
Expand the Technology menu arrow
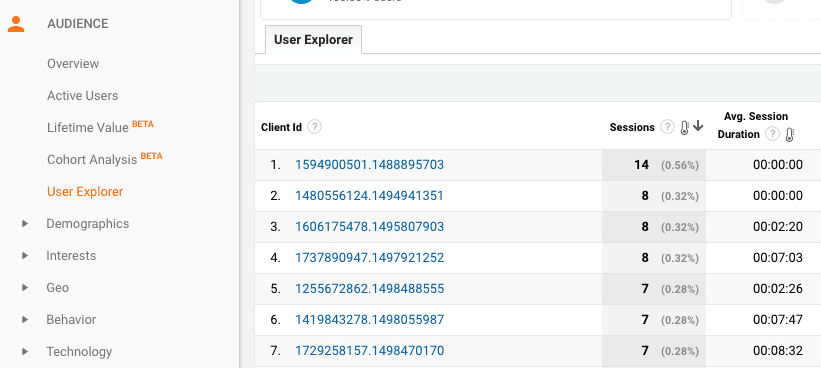pyautogui.click(x=25, y=351)
